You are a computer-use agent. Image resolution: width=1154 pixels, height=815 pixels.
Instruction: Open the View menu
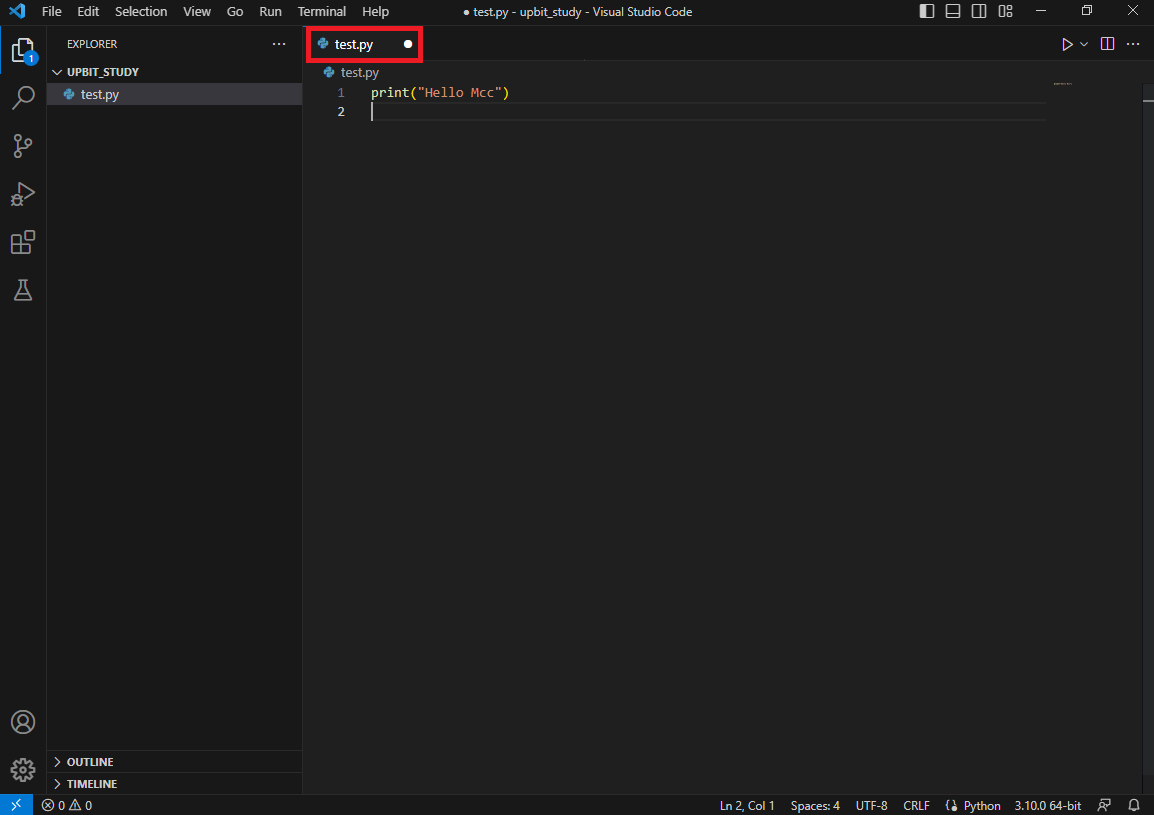click(197, 12)
